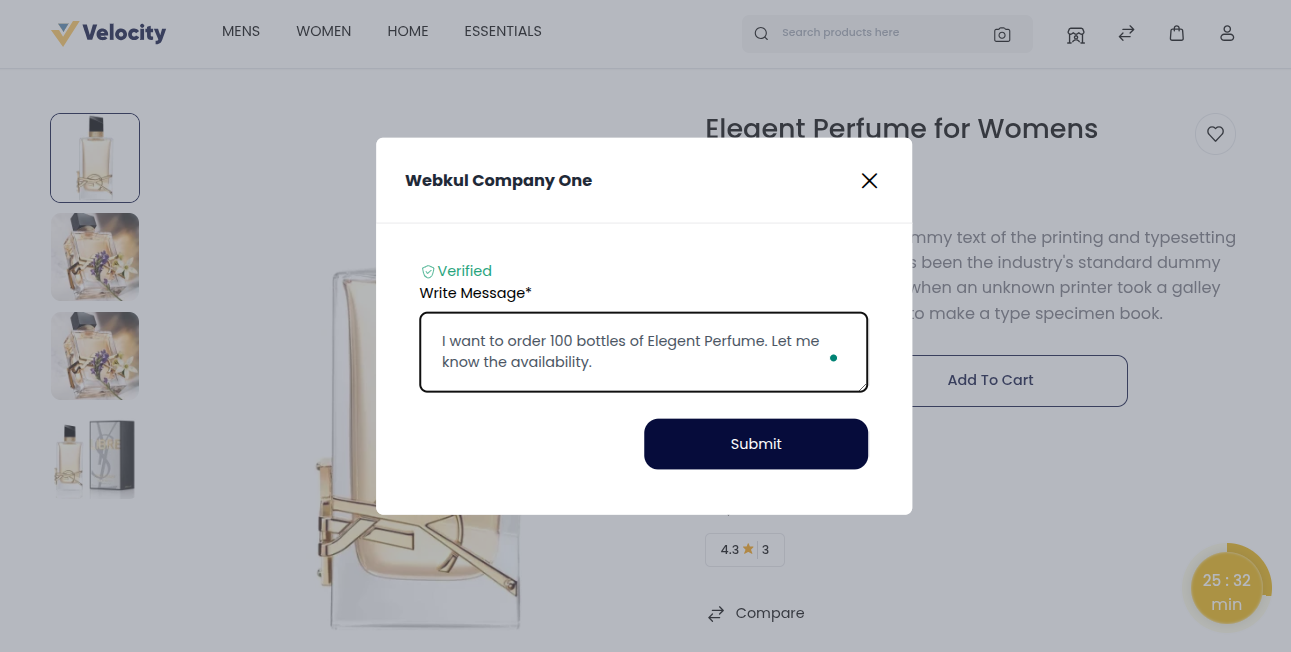Open the compare arrows icon in the header
The height and width of the screenshot is (652, 1291).
pyautogui.click(x=1126, y=33)
